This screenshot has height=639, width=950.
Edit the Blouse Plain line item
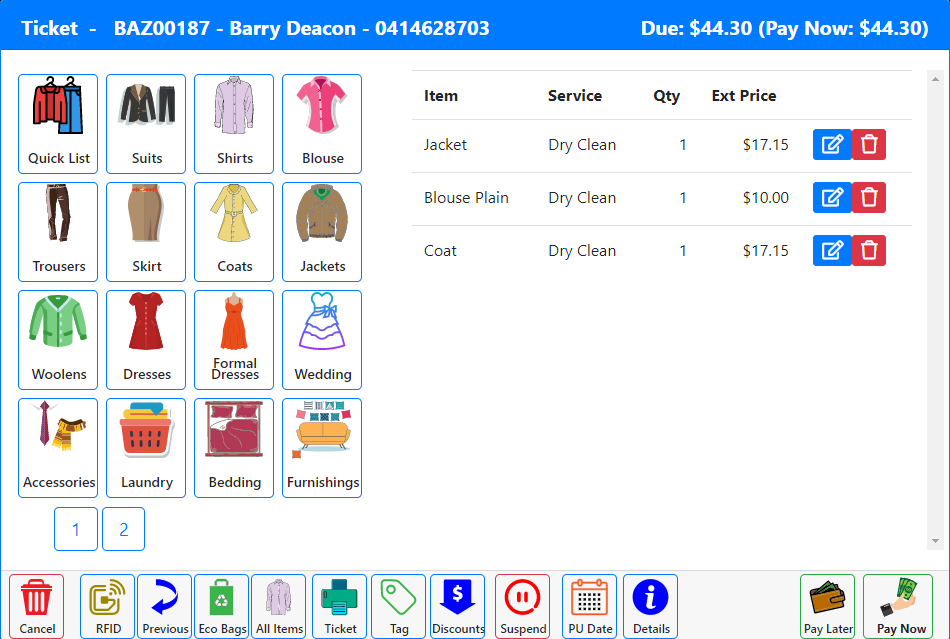[x=832, y=197]
